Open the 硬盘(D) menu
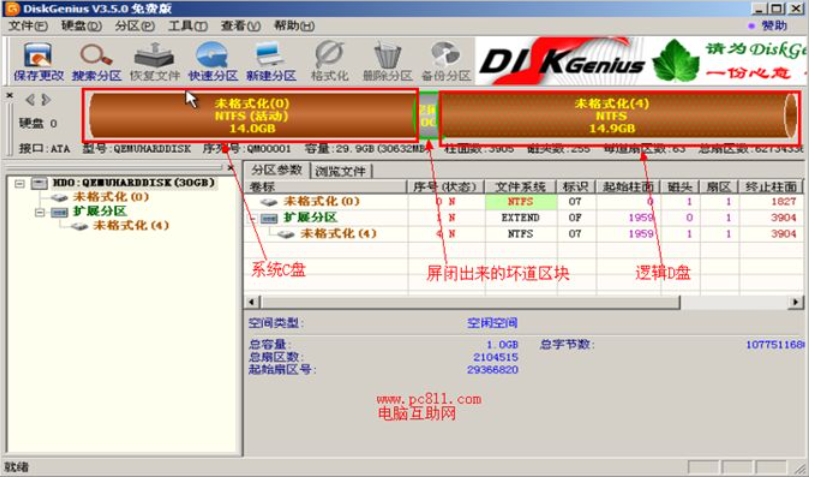This screenshot has height=478, width=814. [x=82, y=25]
